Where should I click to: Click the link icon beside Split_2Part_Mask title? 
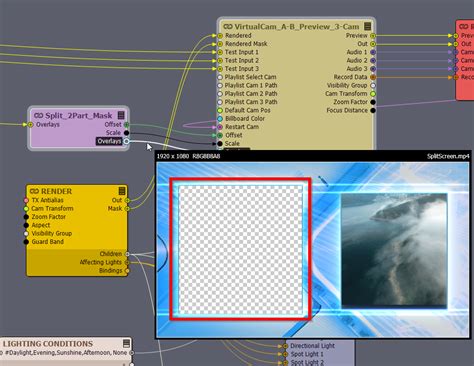[39, 116]
